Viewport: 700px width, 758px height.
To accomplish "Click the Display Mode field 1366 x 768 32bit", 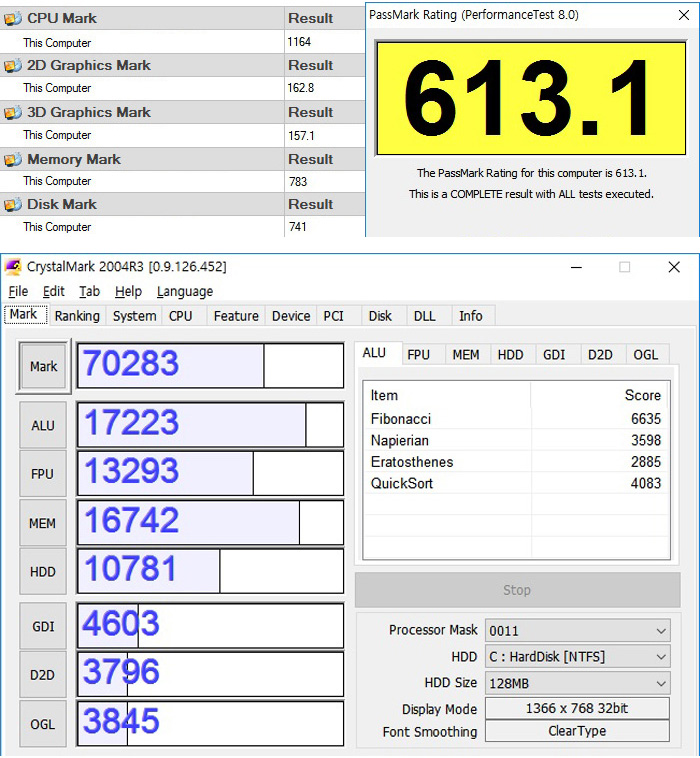I will point(577,708).
